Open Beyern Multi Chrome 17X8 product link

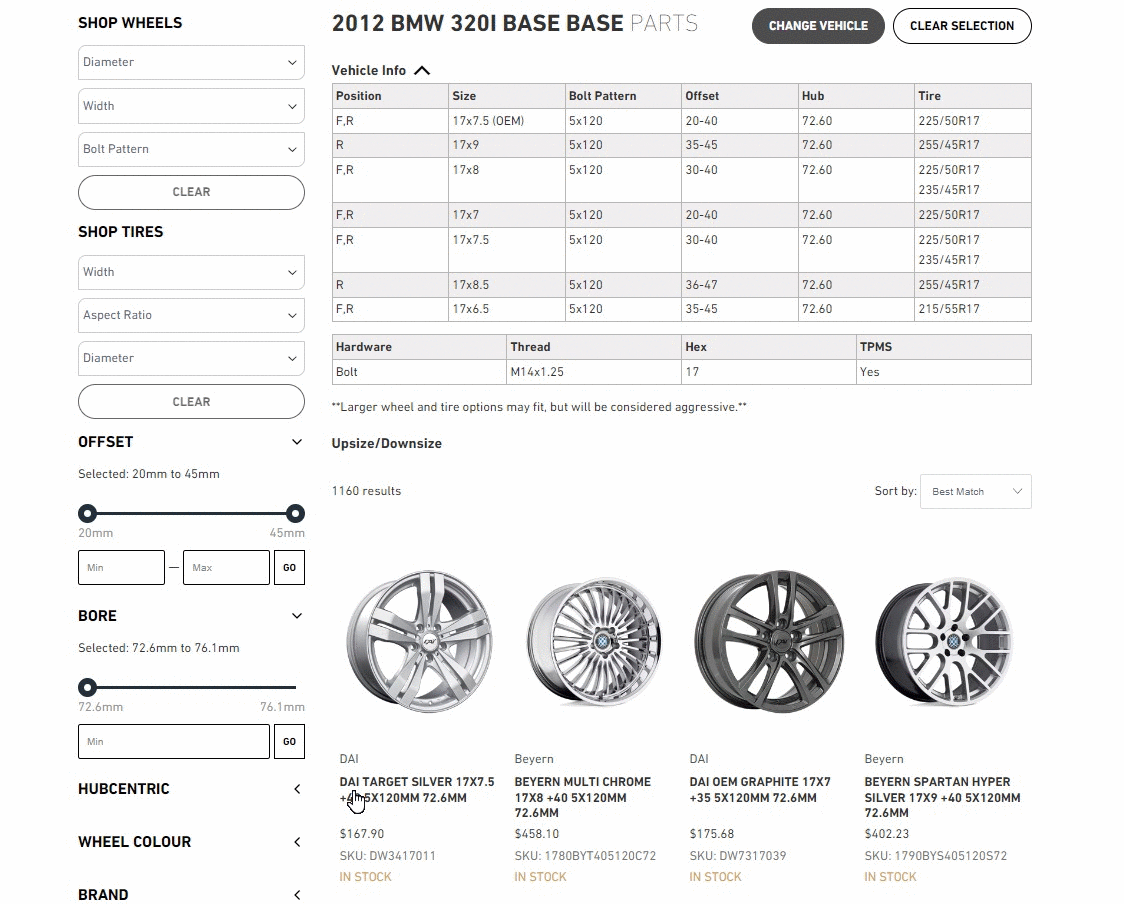[x=583, y=797]
